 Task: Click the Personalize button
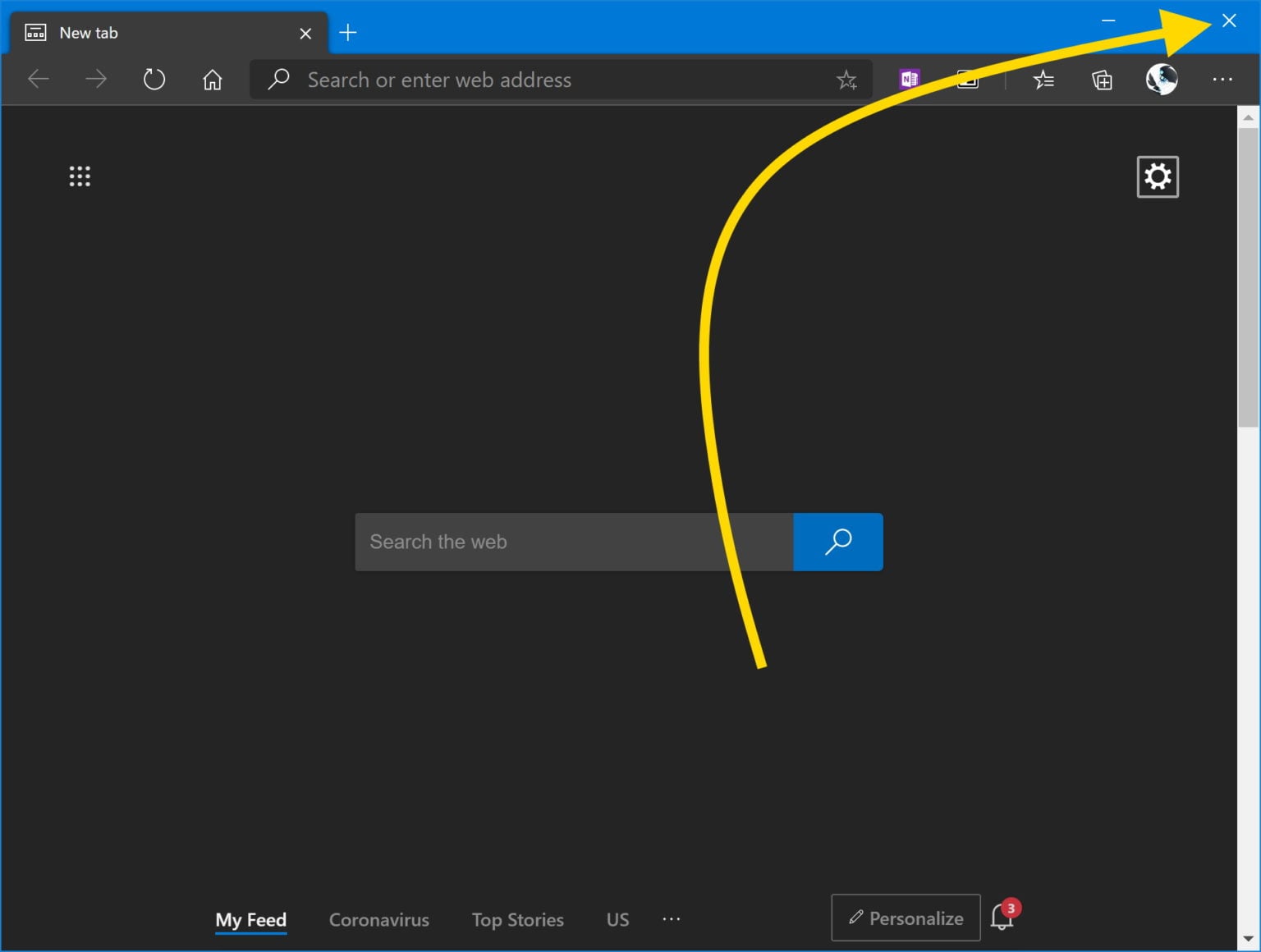[x=905, y=918]
